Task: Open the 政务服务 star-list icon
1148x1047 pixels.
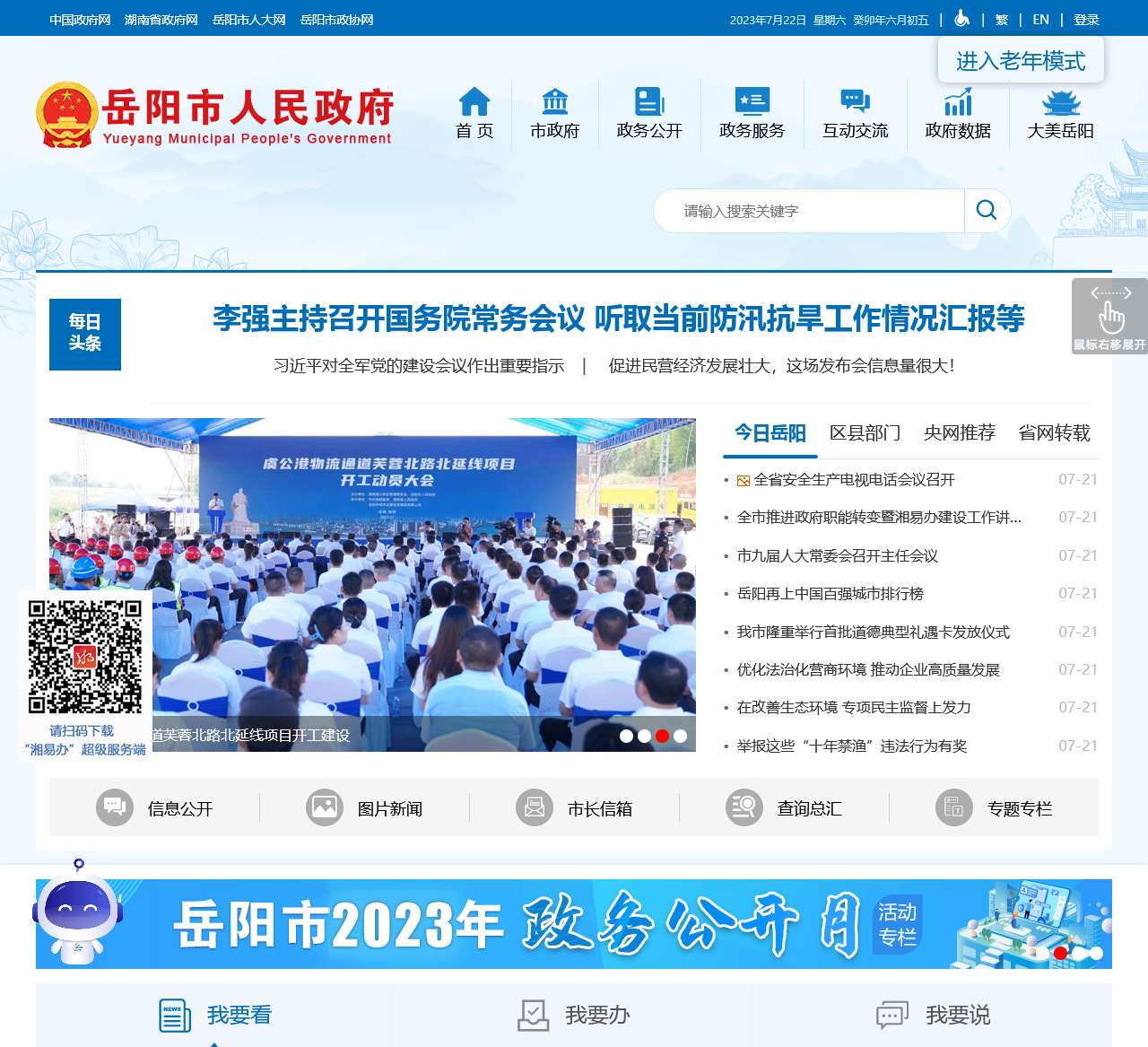Action: [752, 101]
